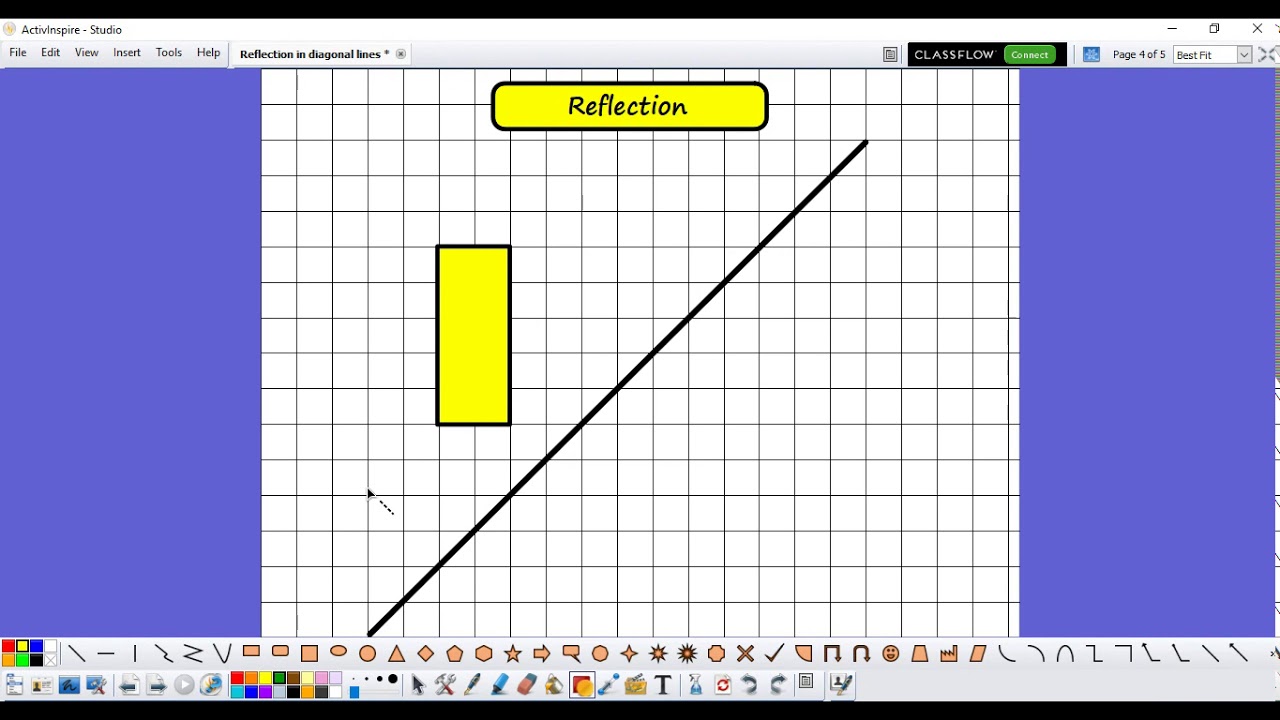Click the icon left of ClassFlow
This screenshot has height=720, width=1280.
(890, 55)
